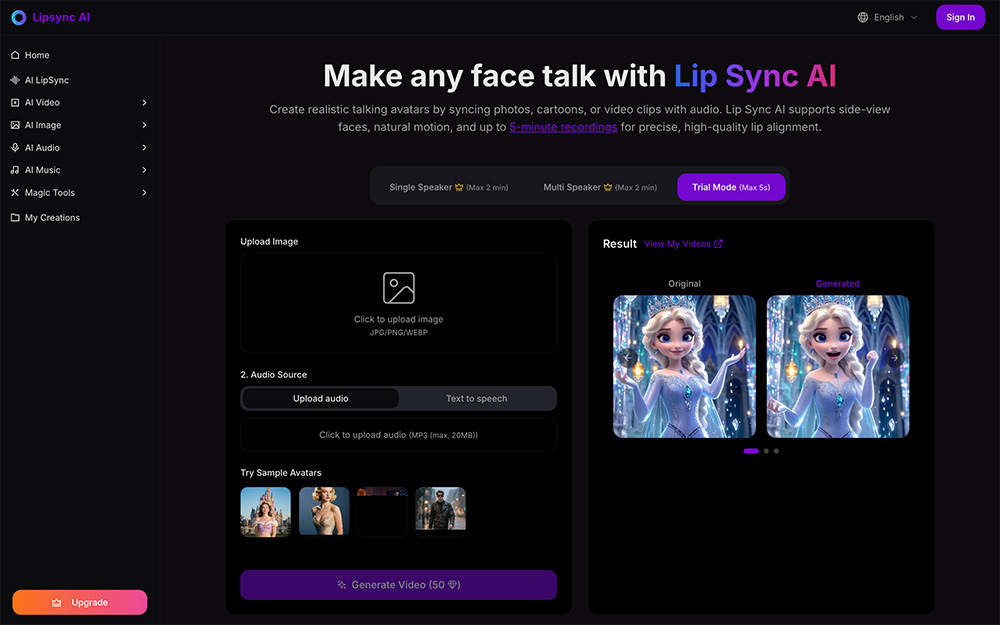1000x625 pixels.
Task: Click the globe language icon
Action: 863,17
